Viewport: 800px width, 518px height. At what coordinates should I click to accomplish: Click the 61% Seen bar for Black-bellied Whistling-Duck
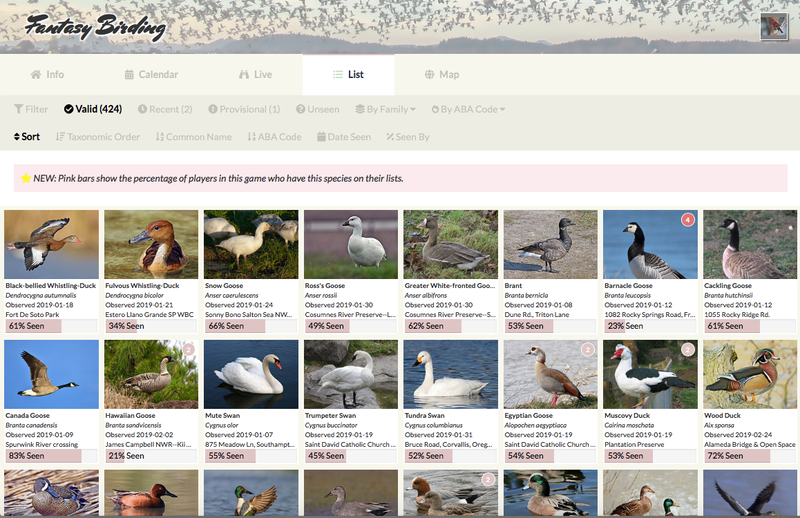tap(52, 326)
